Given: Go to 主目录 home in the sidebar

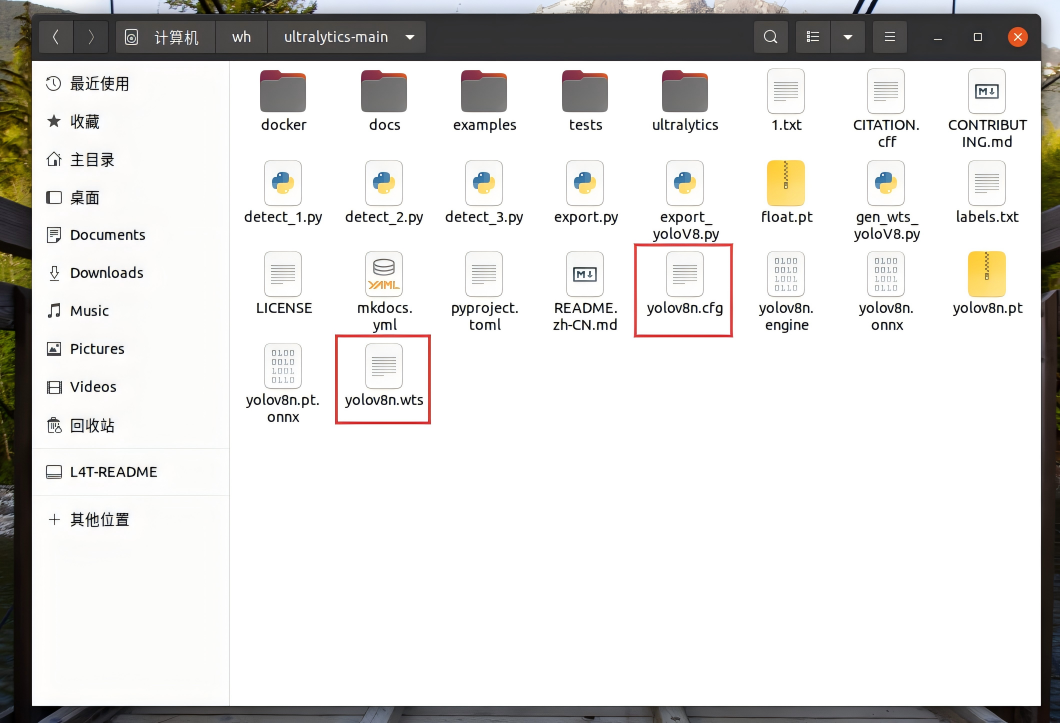Looking at the screenshot, I should [x=130, y=160].
